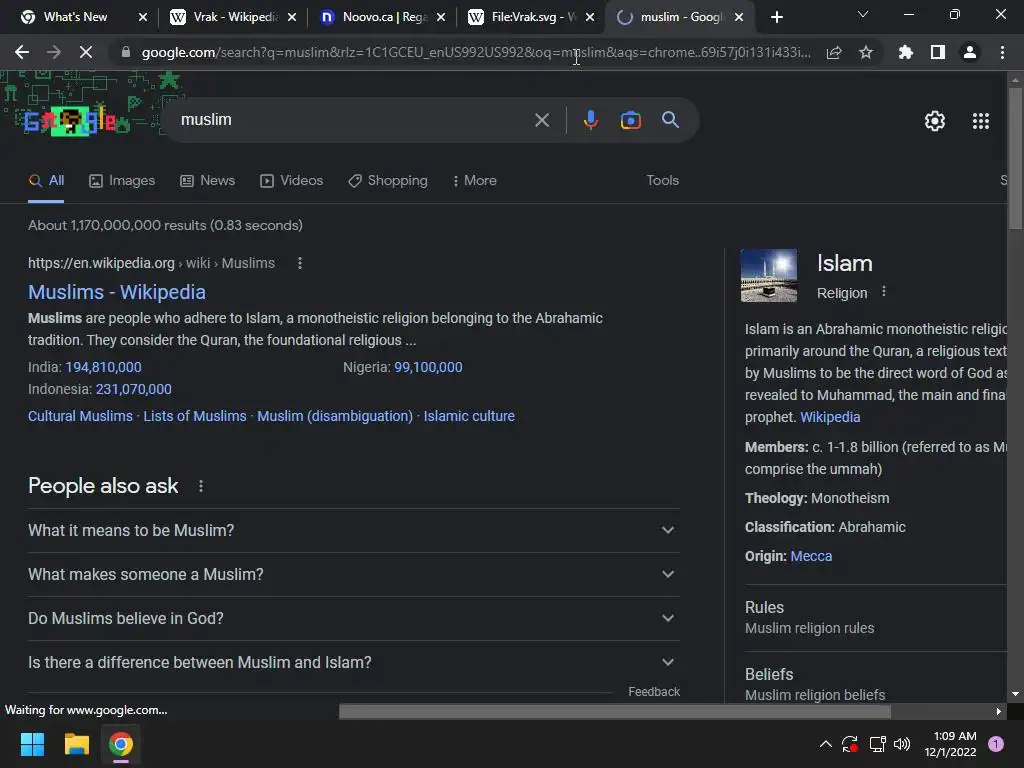Open the tab search chevron
Image resolution: width=1024 pixels, height=768 pixels.
pos(863,14)
